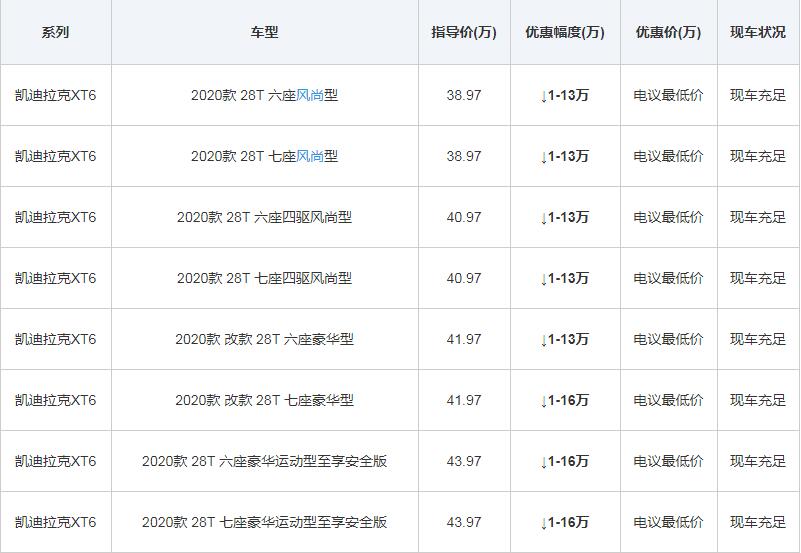Select model 2020款 28T 七座四驱风尚型
801x553 pixels.
click(264, 278)
